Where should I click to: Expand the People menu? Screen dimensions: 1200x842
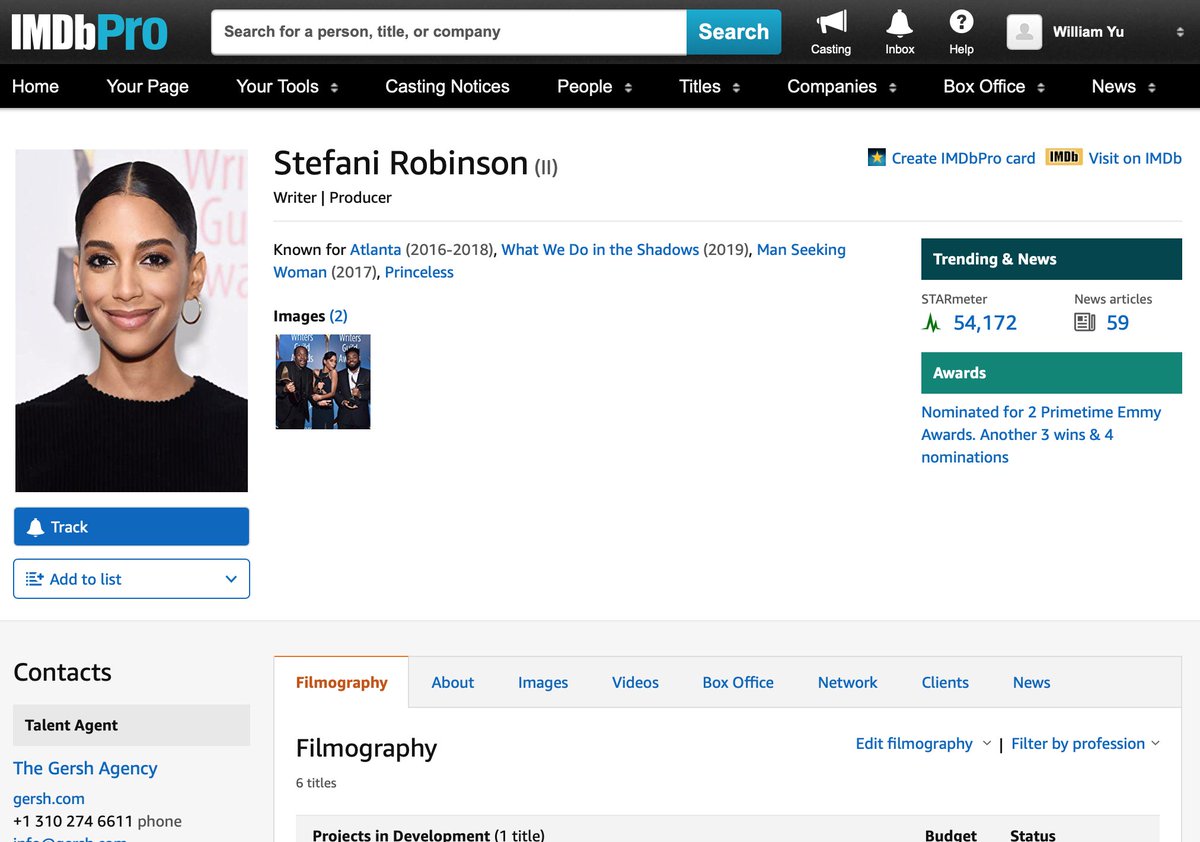628,88
